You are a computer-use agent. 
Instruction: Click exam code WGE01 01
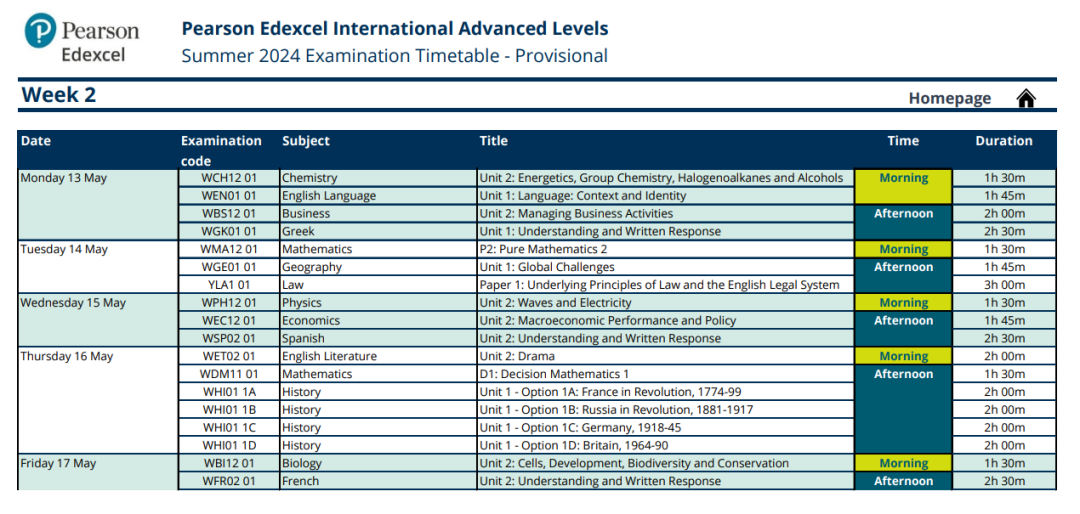coord(228,267)
